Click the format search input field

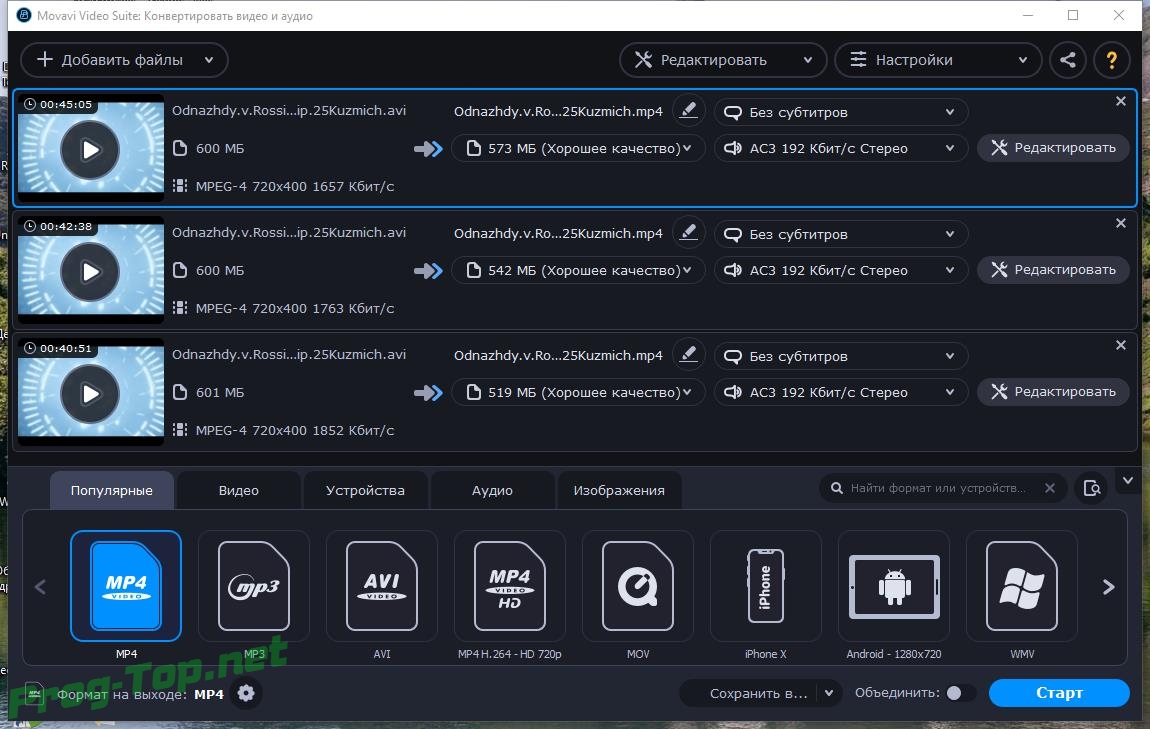(937, 489)
